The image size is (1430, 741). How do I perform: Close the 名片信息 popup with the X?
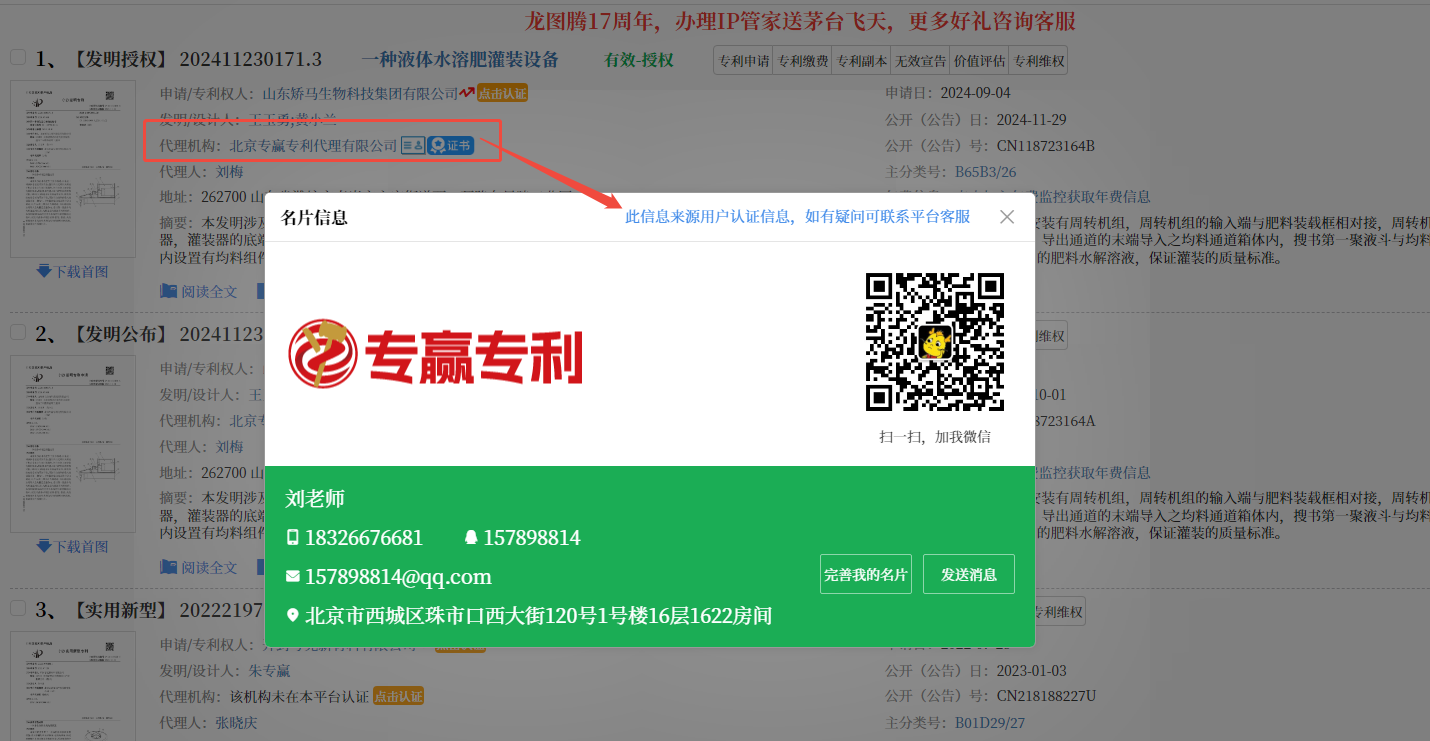click(1007, 217)
